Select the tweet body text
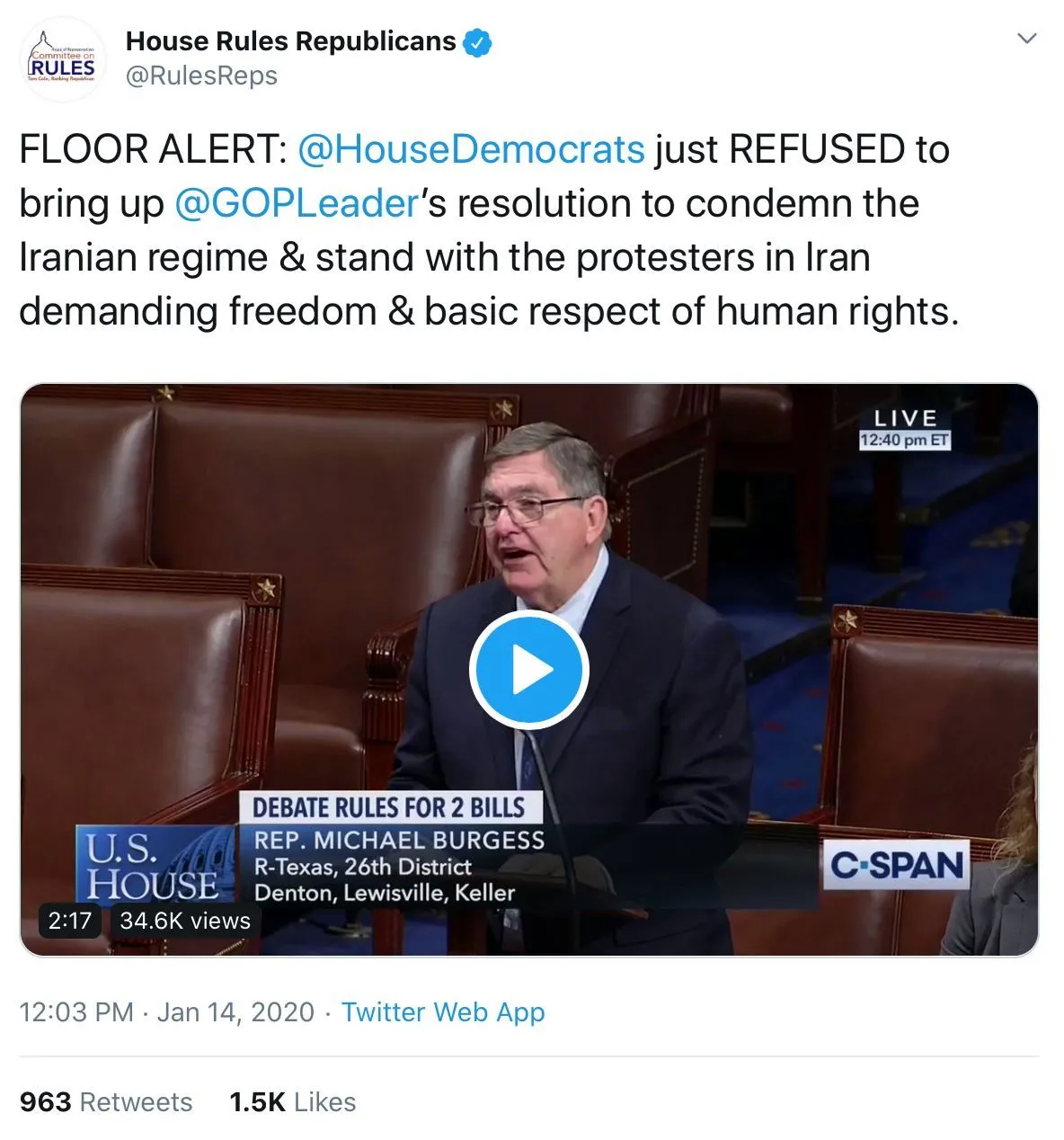The image size is (1064, 1140). click(x=490, y=230)
